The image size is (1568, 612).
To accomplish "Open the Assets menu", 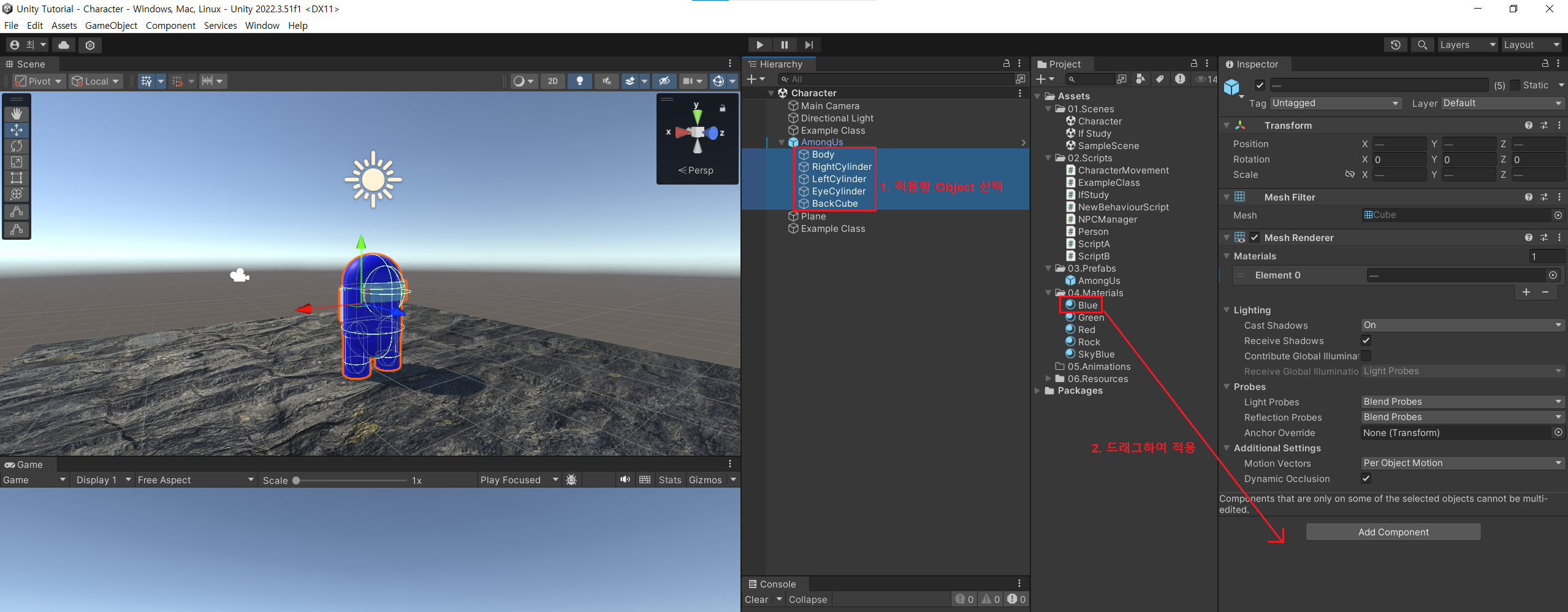I will [x=64, y=25].
